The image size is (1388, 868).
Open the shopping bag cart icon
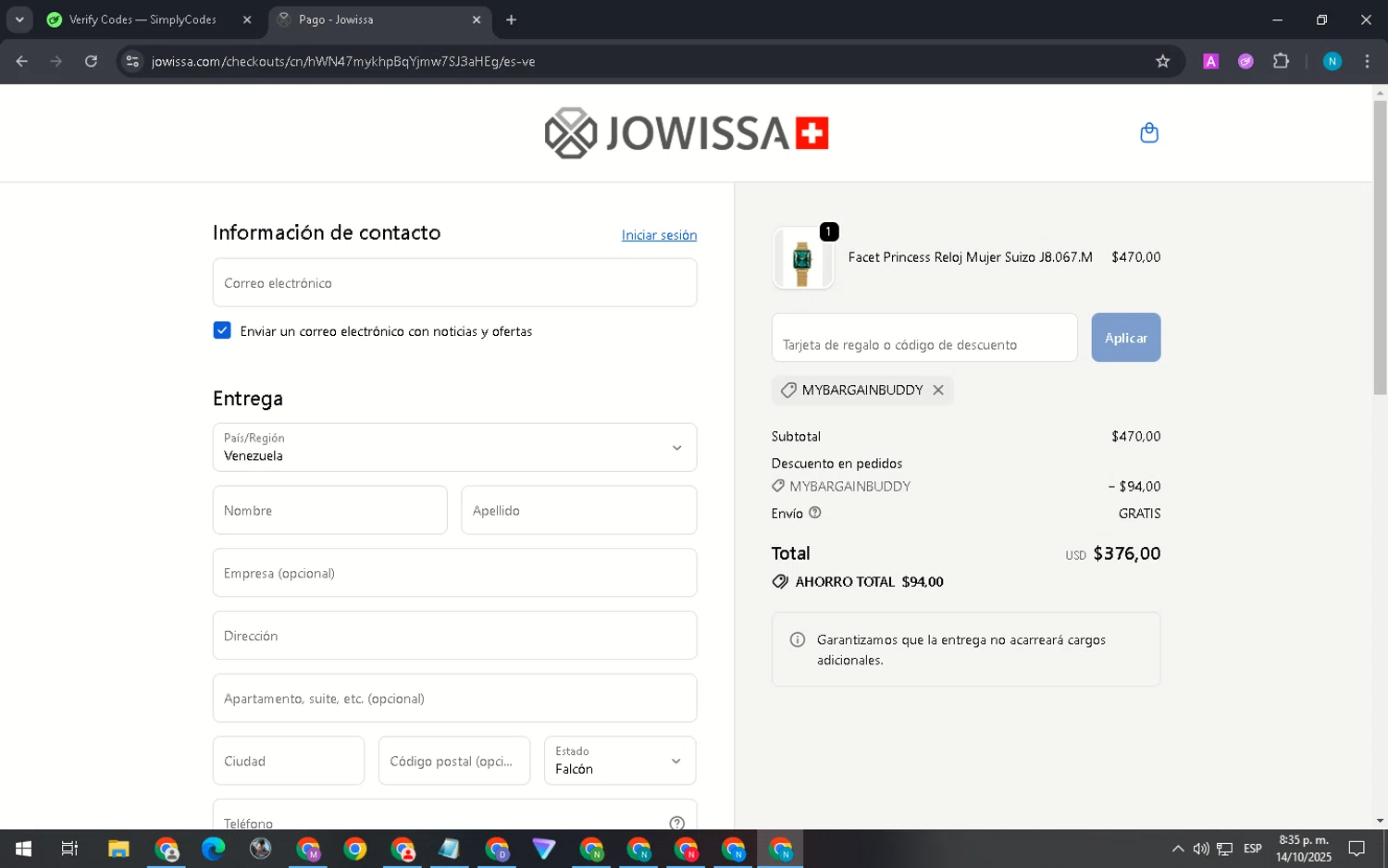point(1149,133)
